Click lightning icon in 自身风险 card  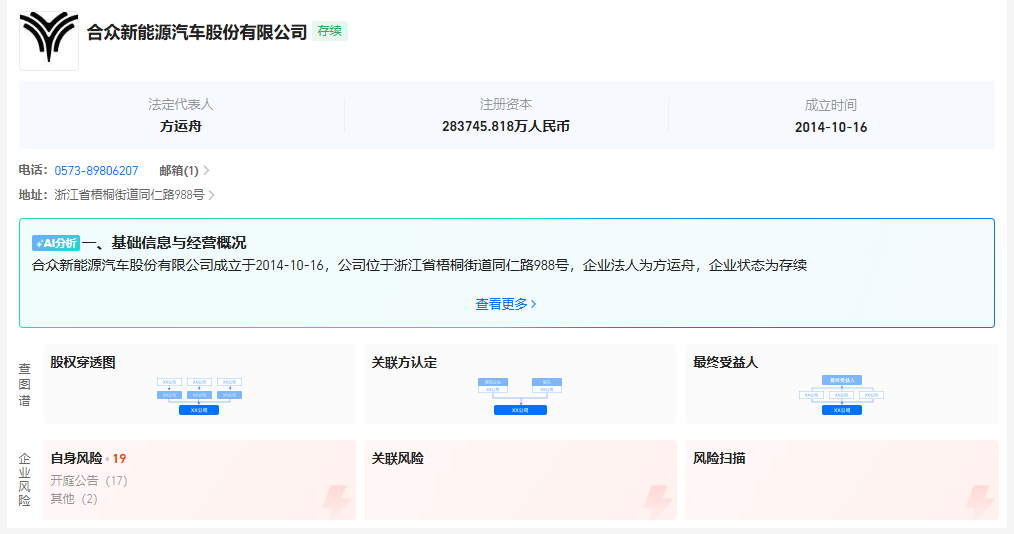pyautogui.click(x=337, y=502)
